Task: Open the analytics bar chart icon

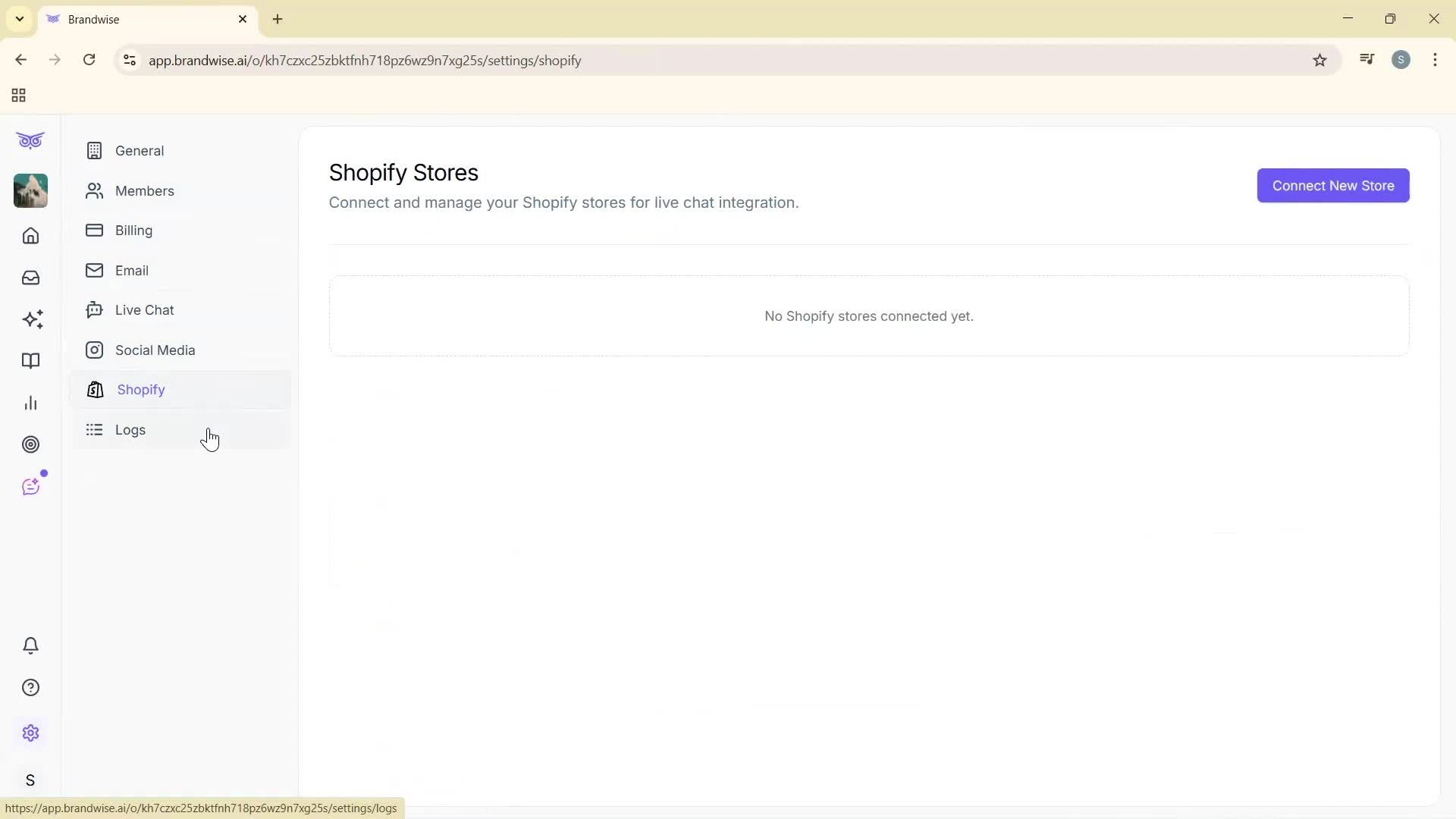Action: point(30,403)
